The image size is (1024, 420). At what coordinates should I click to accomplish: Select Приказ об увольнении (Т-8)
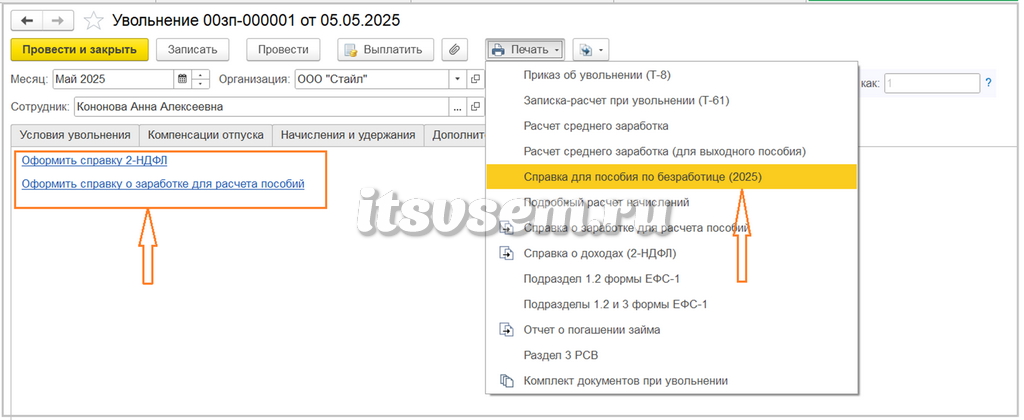(x=671, y=75)
